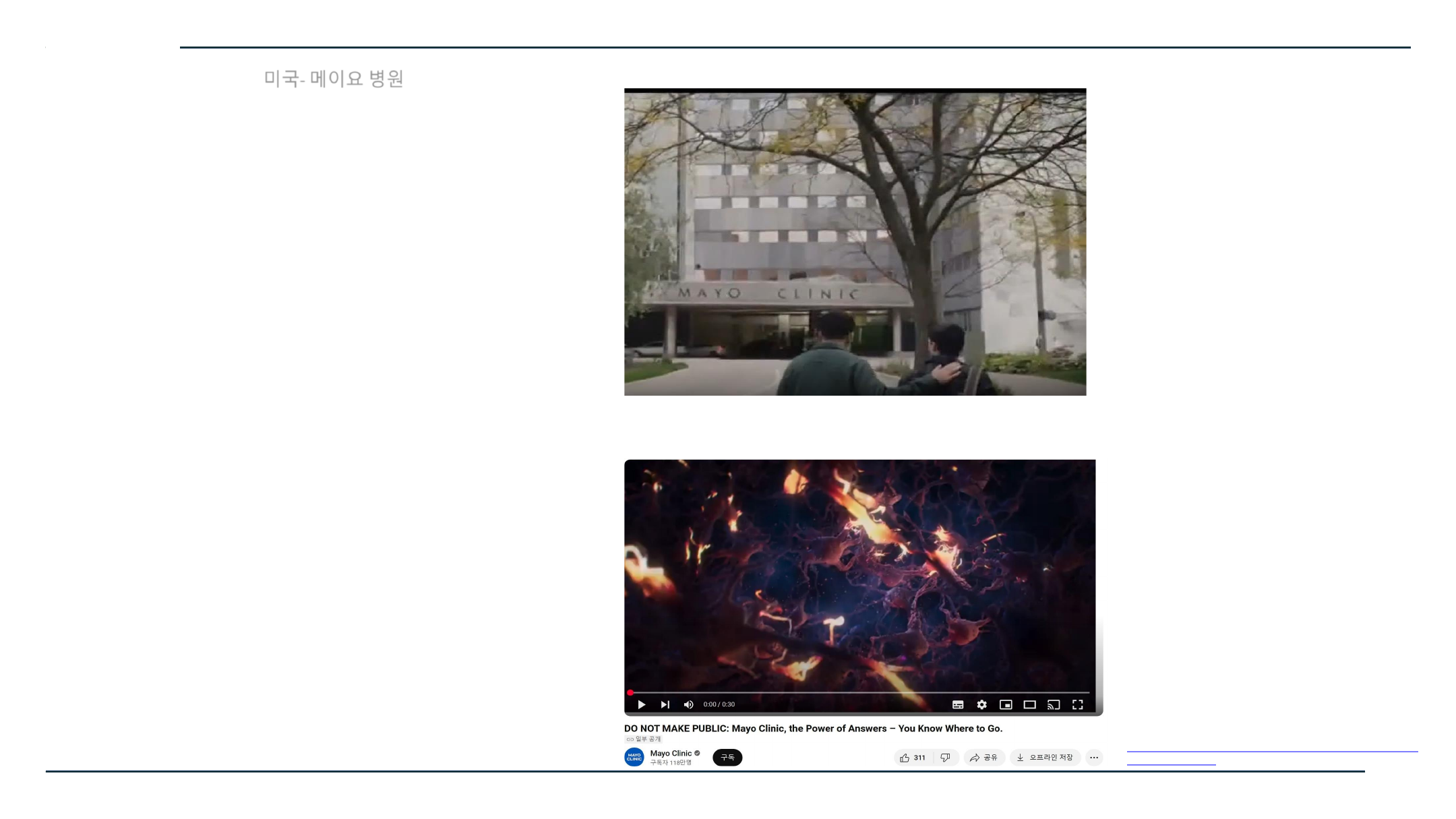Click the 0:00 / 0:30 time display
The width and height of the screenshot is (1456, 819).
click(x=719, y=704)
